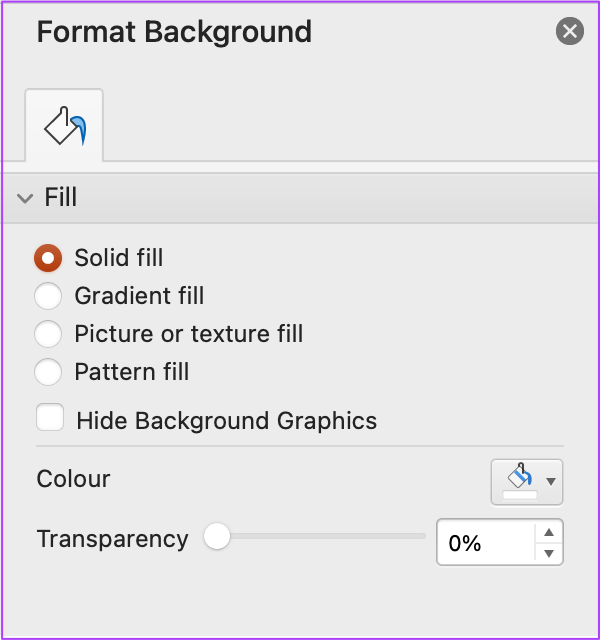Image resolution: width=600 pixels, height=640 pixels.
Task: Click the Transparency percentage input field
Action: click(x=485, y=542)
